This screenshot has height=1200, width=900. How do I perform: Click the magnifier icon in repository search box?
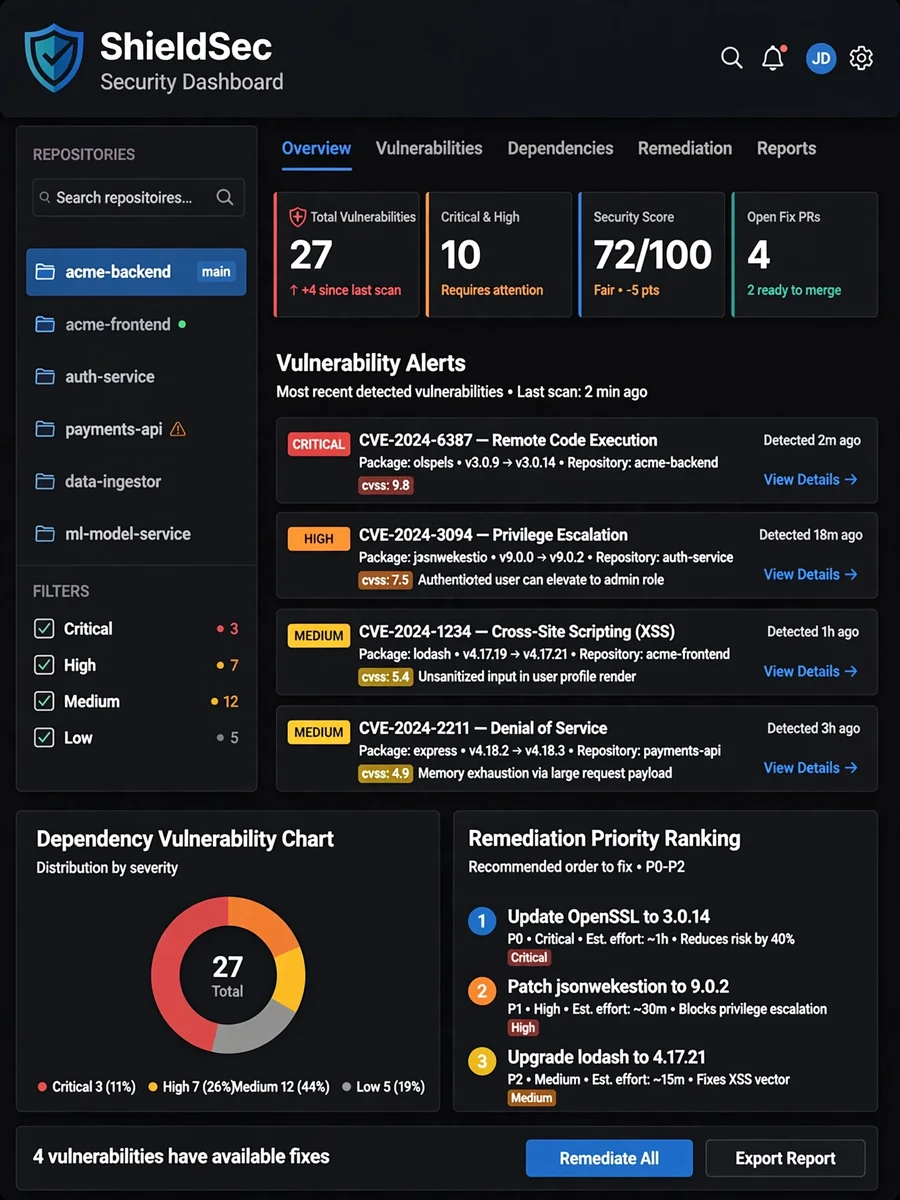225,197
